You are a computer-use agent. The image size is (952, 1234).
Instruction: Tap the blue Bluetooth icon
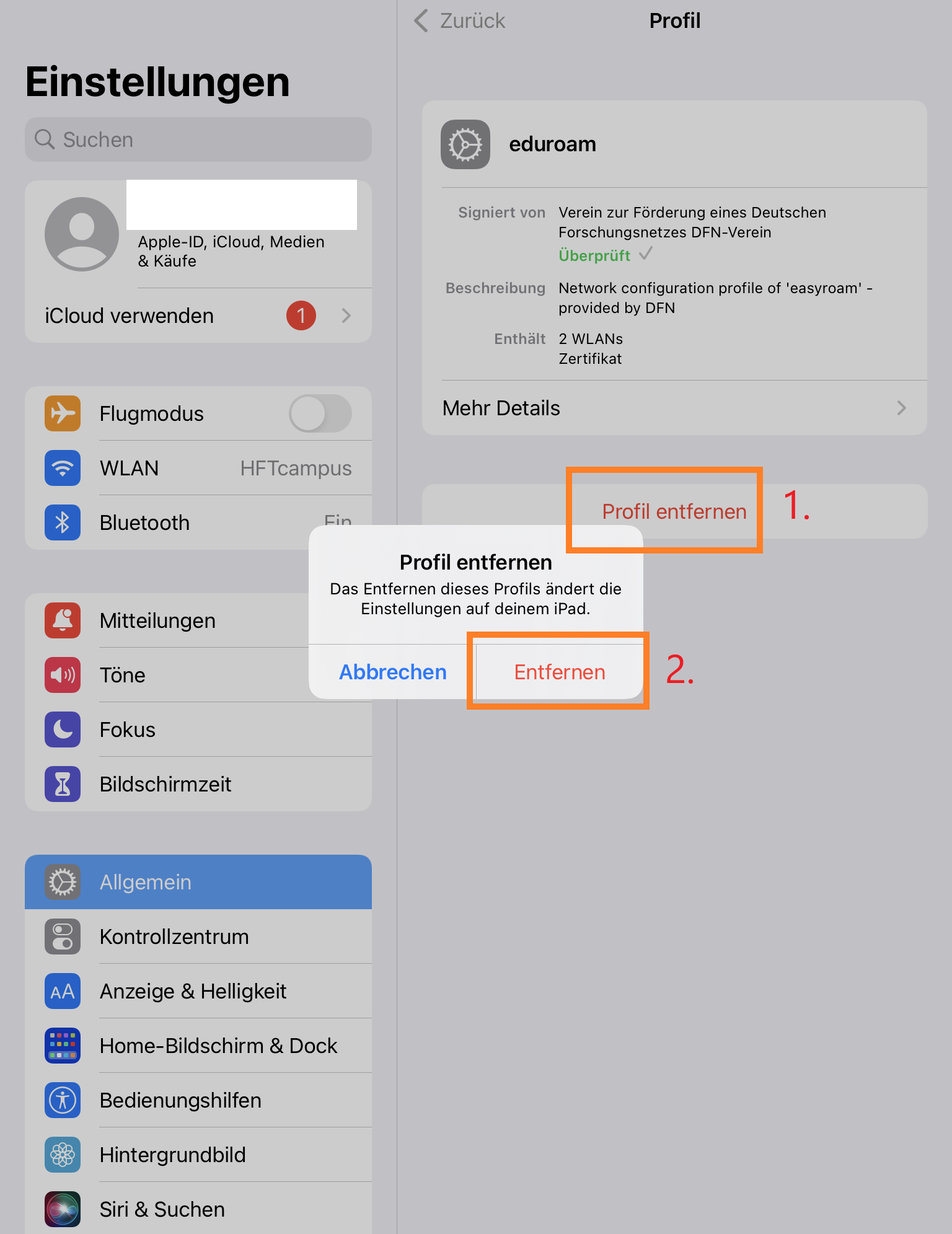click(63, 522)
